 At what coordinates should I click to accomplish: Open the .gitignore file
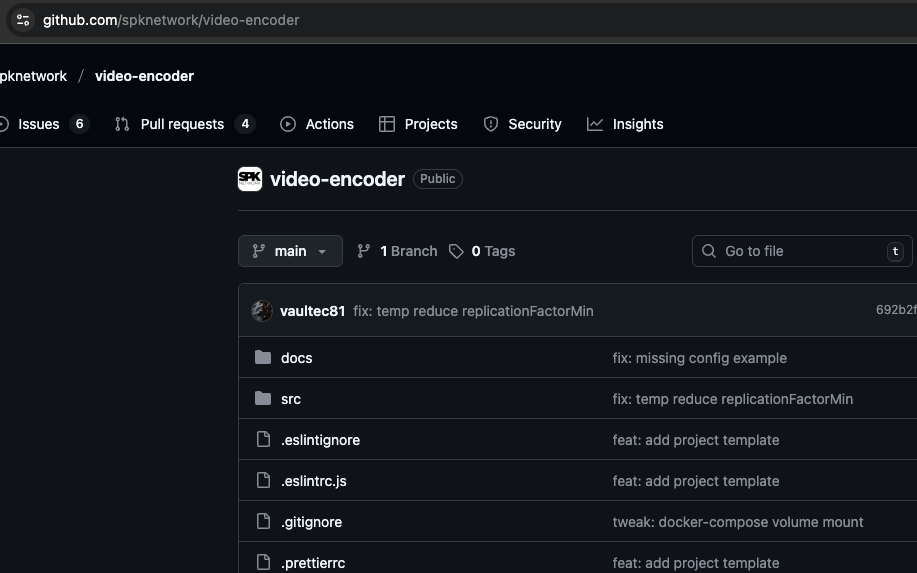311,522
